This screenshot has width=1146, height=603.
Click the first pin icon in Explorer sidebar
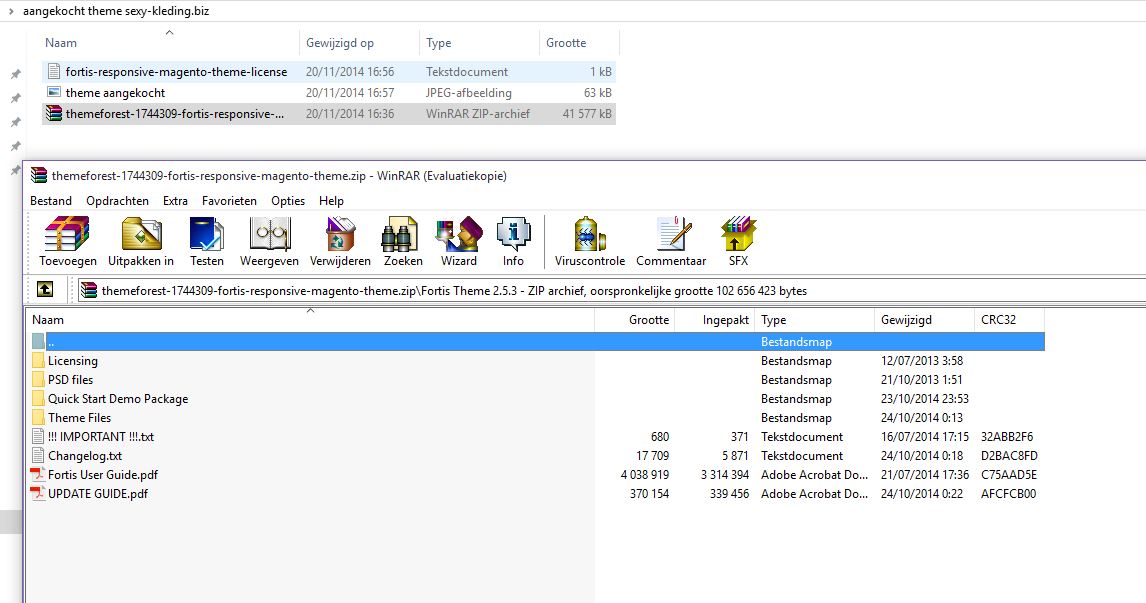click(x=15, y=74)
